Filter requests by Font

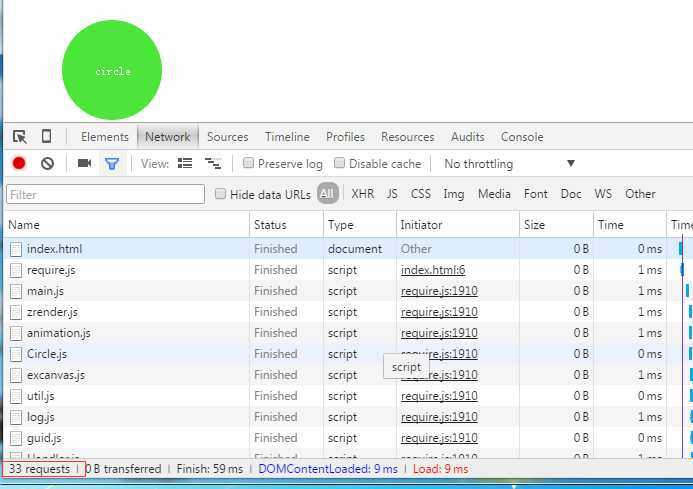[536, 194]
